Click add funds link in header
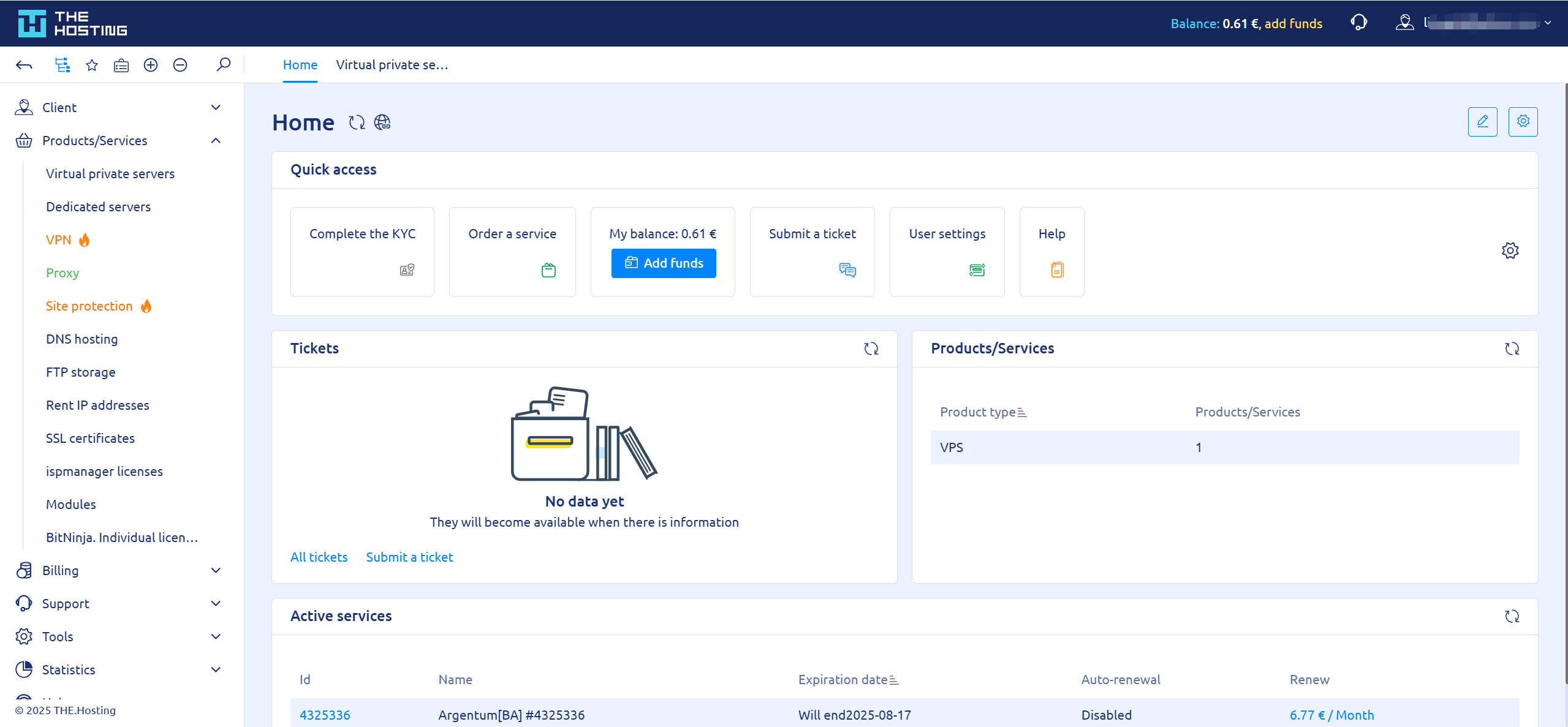The width and height of the screenshot is (1568, 727). tap(1293, 23)
